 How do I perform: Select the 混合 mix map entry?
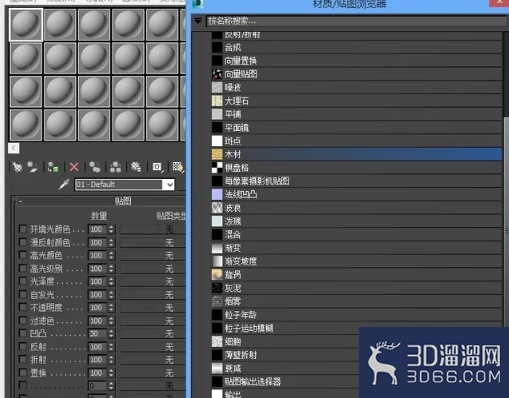pos(357,234)
